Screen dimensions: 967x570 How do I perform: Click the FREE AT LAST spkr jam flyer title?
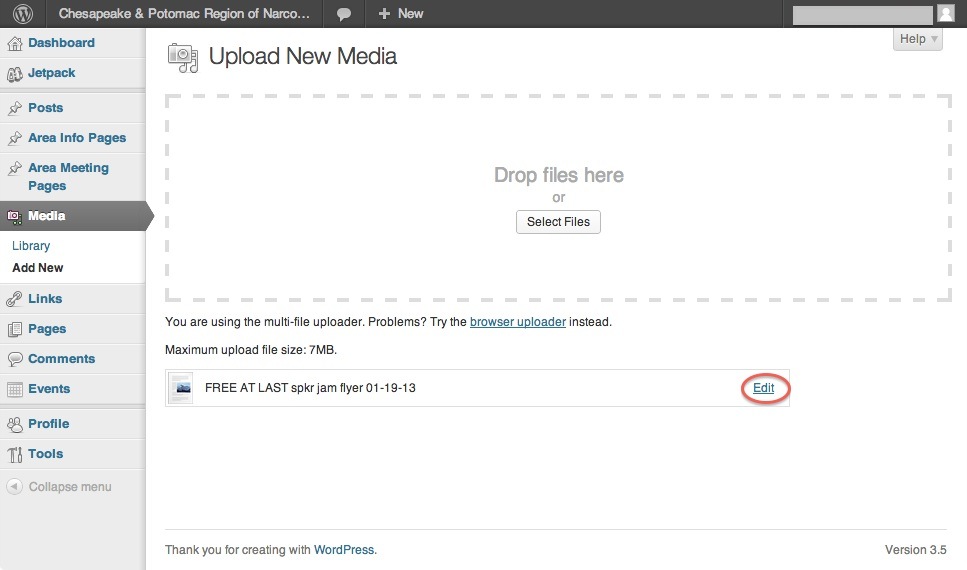tap(310, 388)
